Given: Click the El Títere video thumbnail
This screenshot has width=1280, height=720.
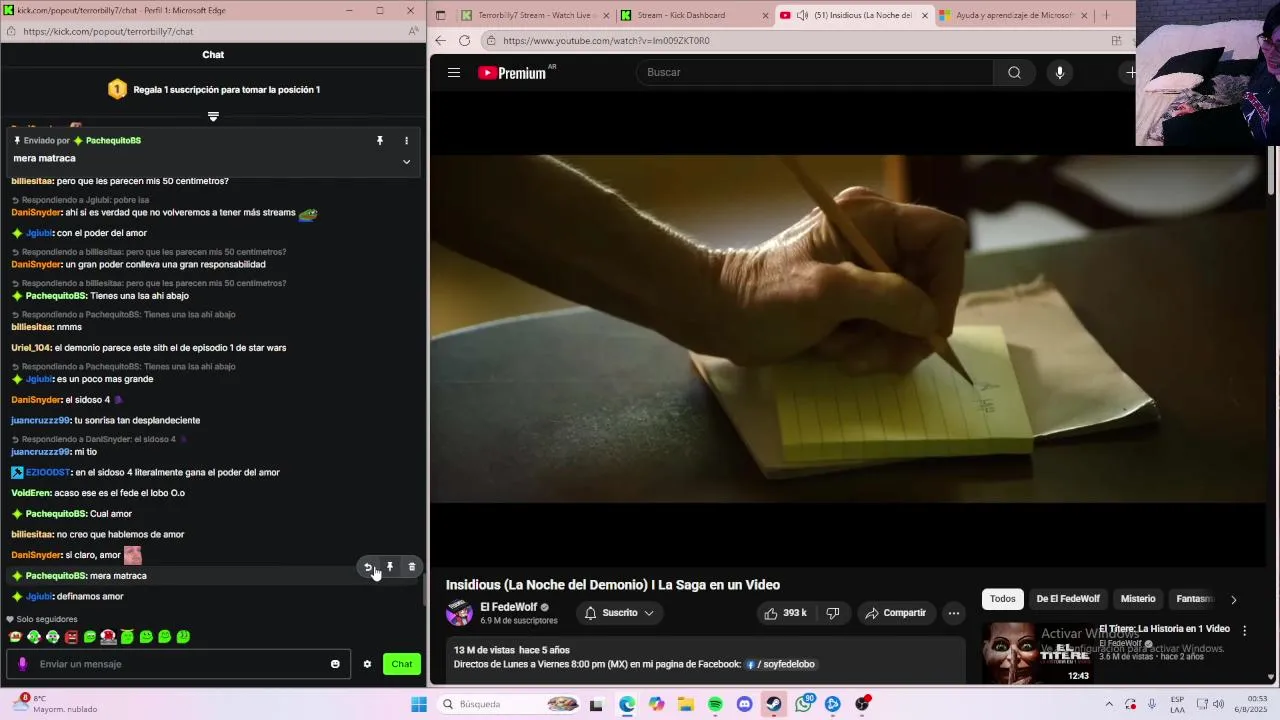Looking at the screenshot, I should [x=1037, y=653].
